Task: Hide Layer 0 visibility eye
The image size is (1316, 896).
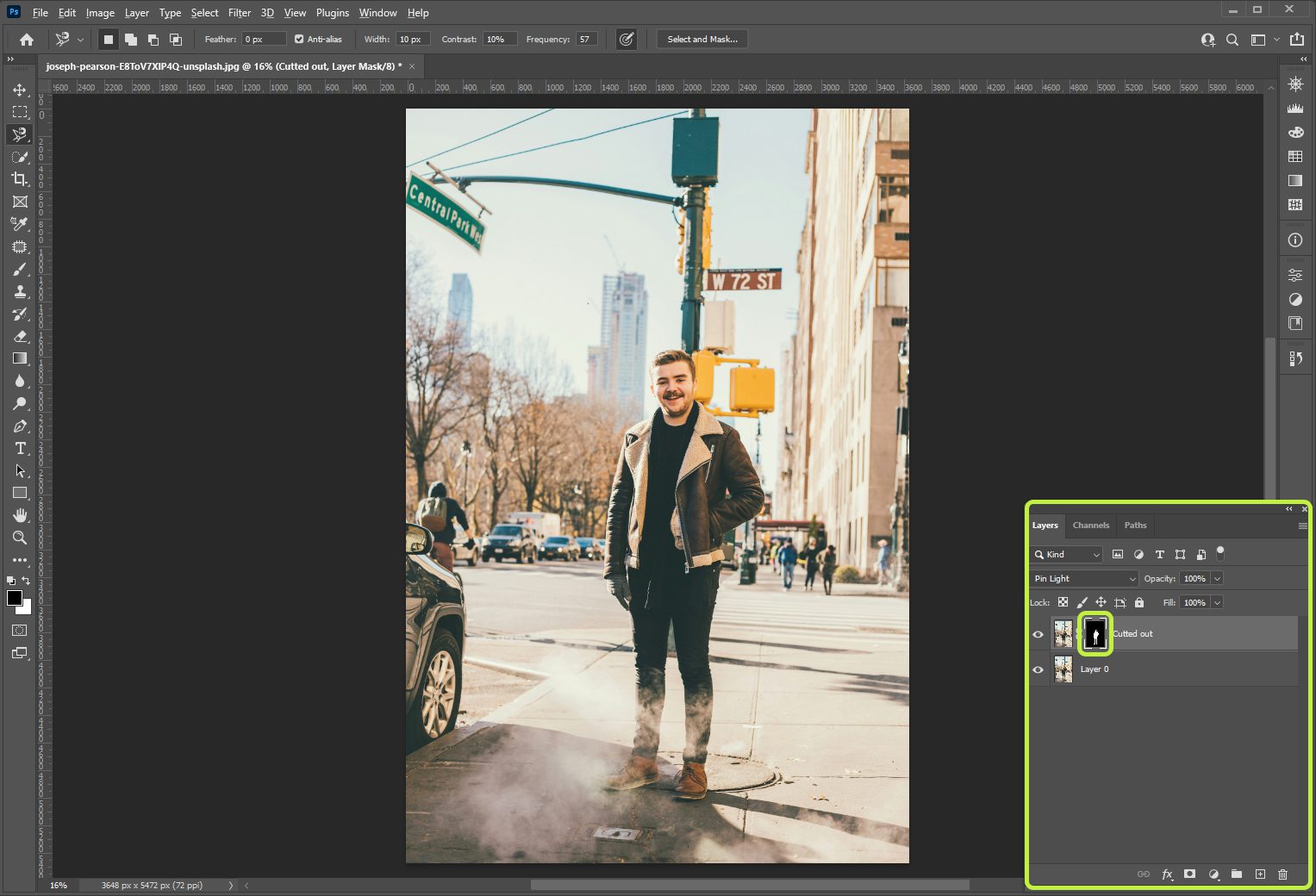Action: (1038, 669)
